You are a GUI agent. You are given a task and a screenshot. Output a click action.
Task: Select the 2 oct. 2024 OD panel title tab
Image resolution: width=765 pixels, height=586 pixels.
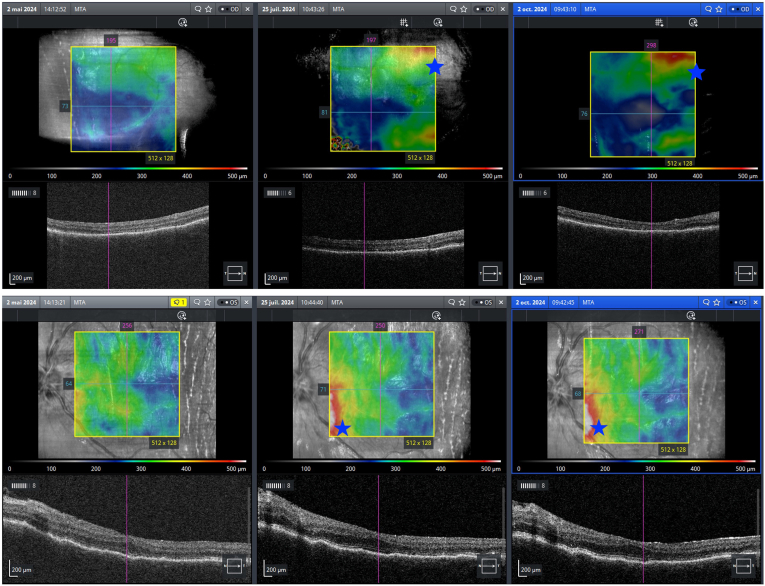(532, 9)
